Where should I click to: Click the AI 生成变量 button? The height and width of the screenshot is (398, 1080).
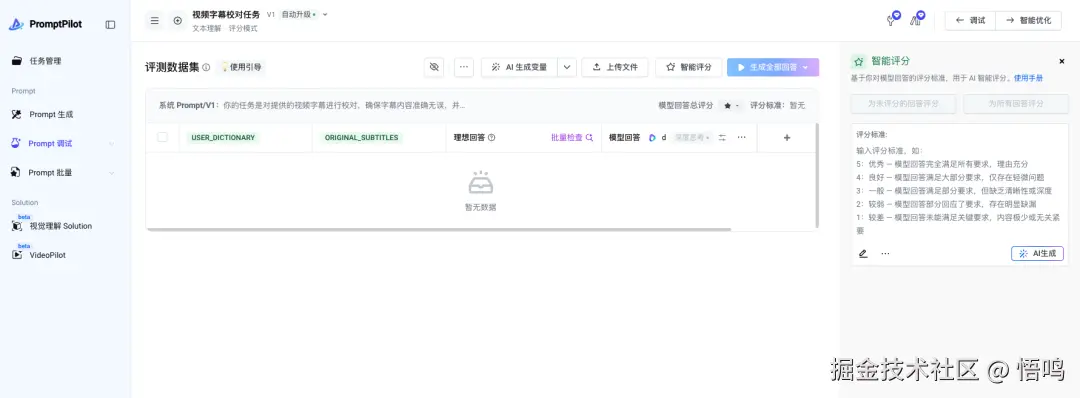[x=519, y=67]
